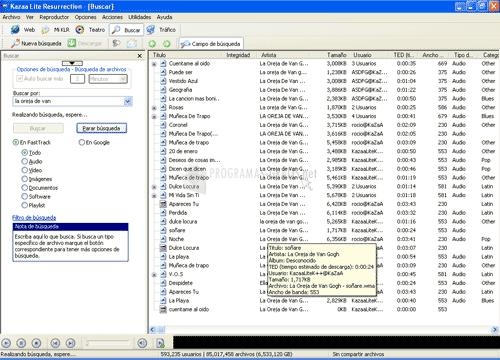The height and width of the screenshot is (360, 500).
Task: Open the Utilidades menu
Action: click(x=140, y=17)
